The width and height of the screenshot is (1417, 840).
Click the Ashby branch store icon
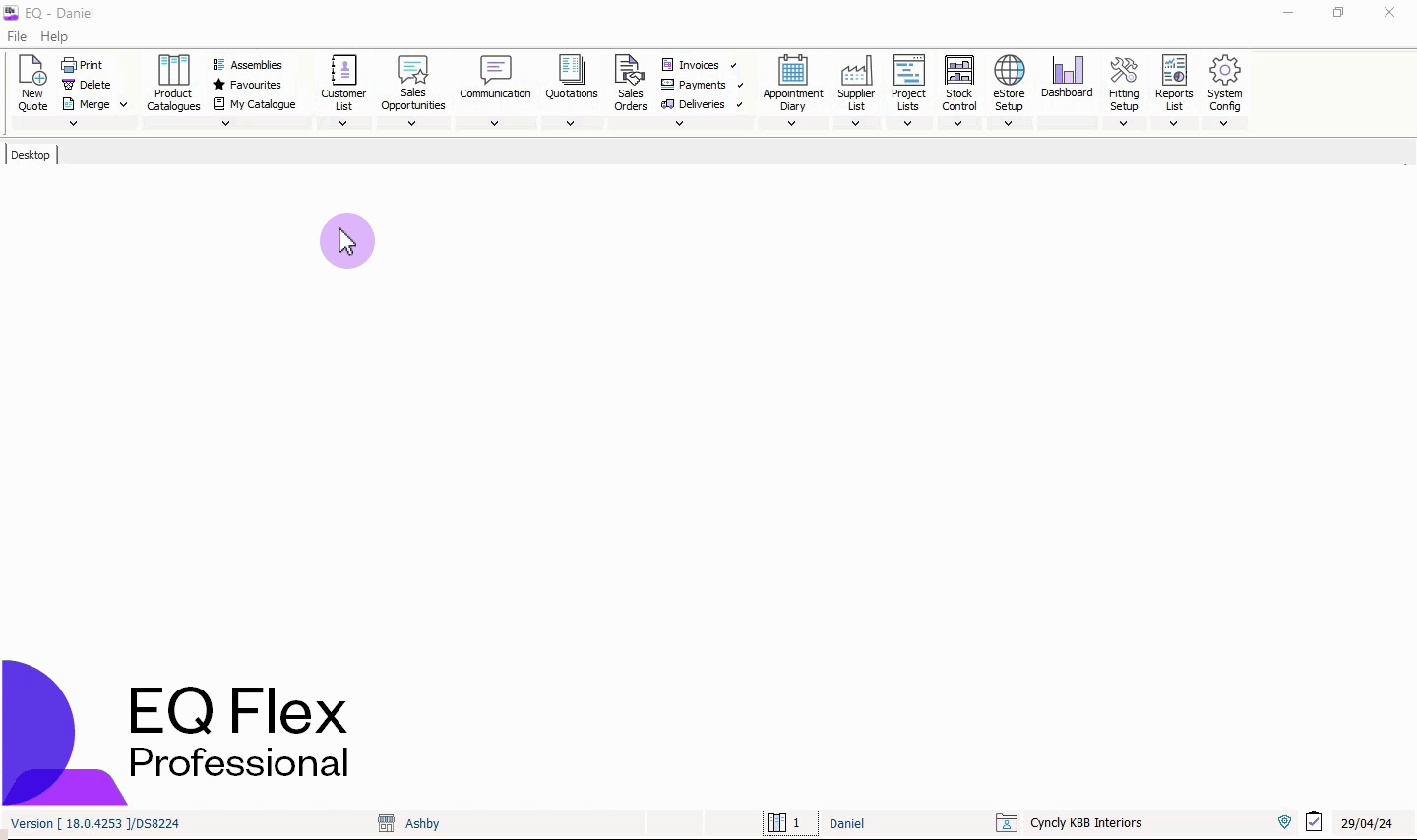point(387,823)
